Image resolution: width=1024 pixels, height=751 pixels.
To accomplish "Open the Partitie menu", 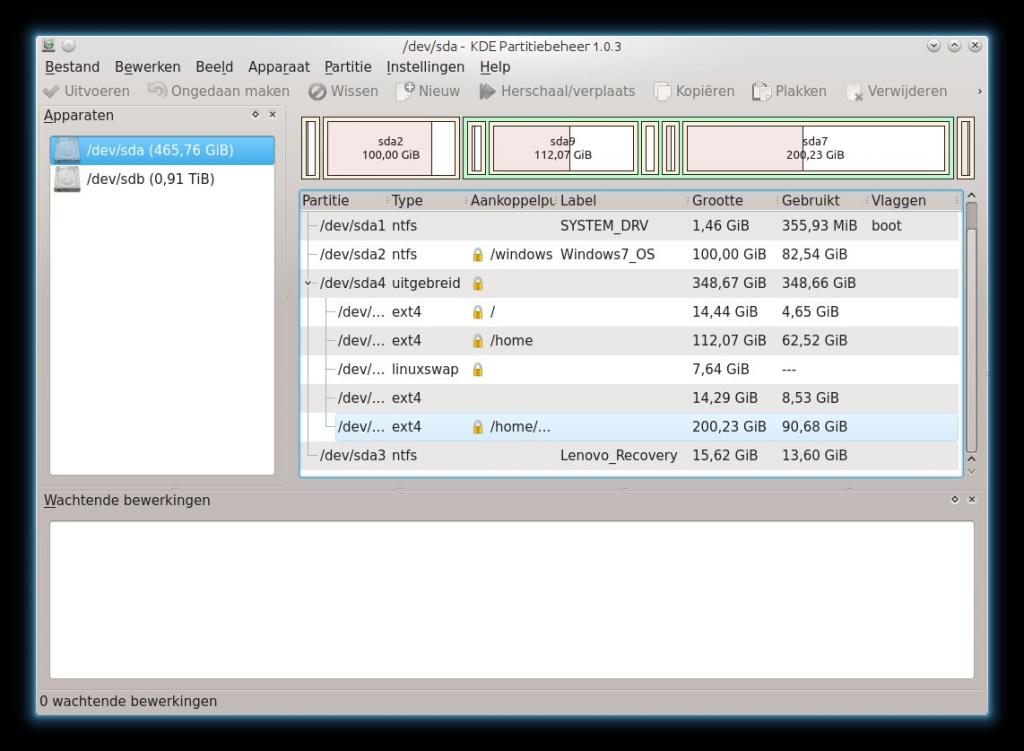I will (x=347, y=67).
